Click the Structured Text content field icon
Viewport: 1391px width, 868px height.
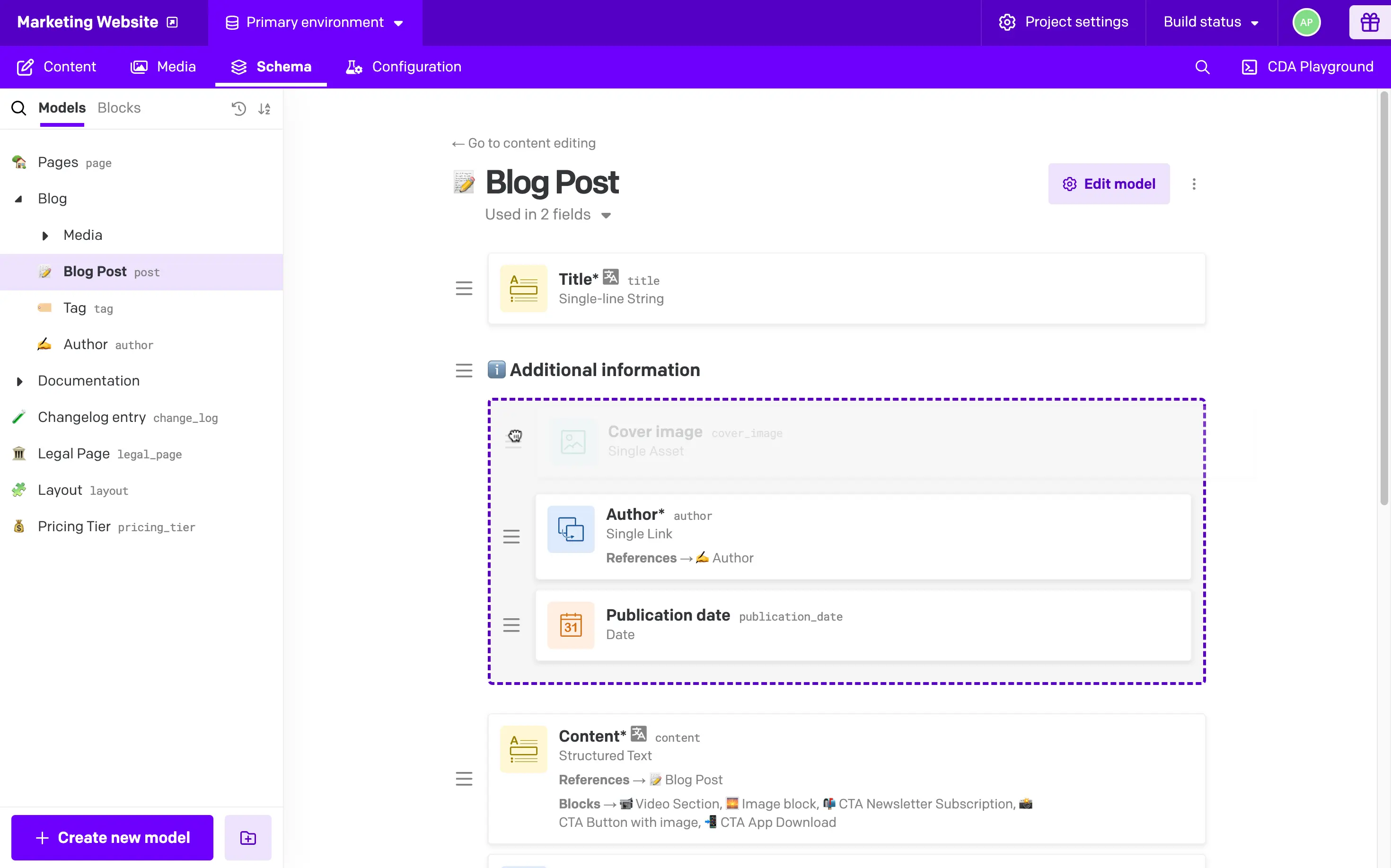(x=524, y=749)
